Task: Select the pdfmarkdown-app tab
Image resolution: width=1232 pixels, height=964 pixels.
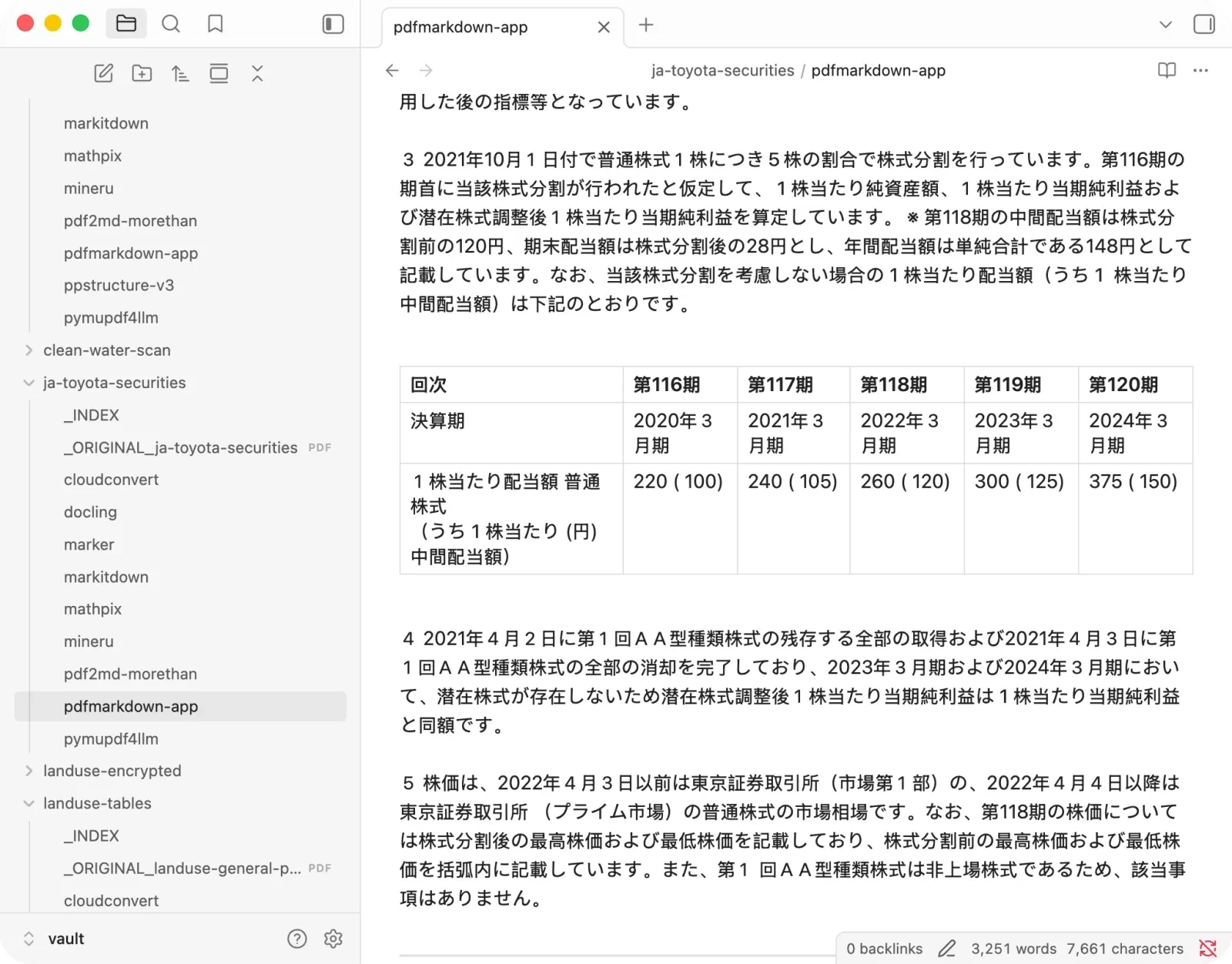Action: coord(502,28)
